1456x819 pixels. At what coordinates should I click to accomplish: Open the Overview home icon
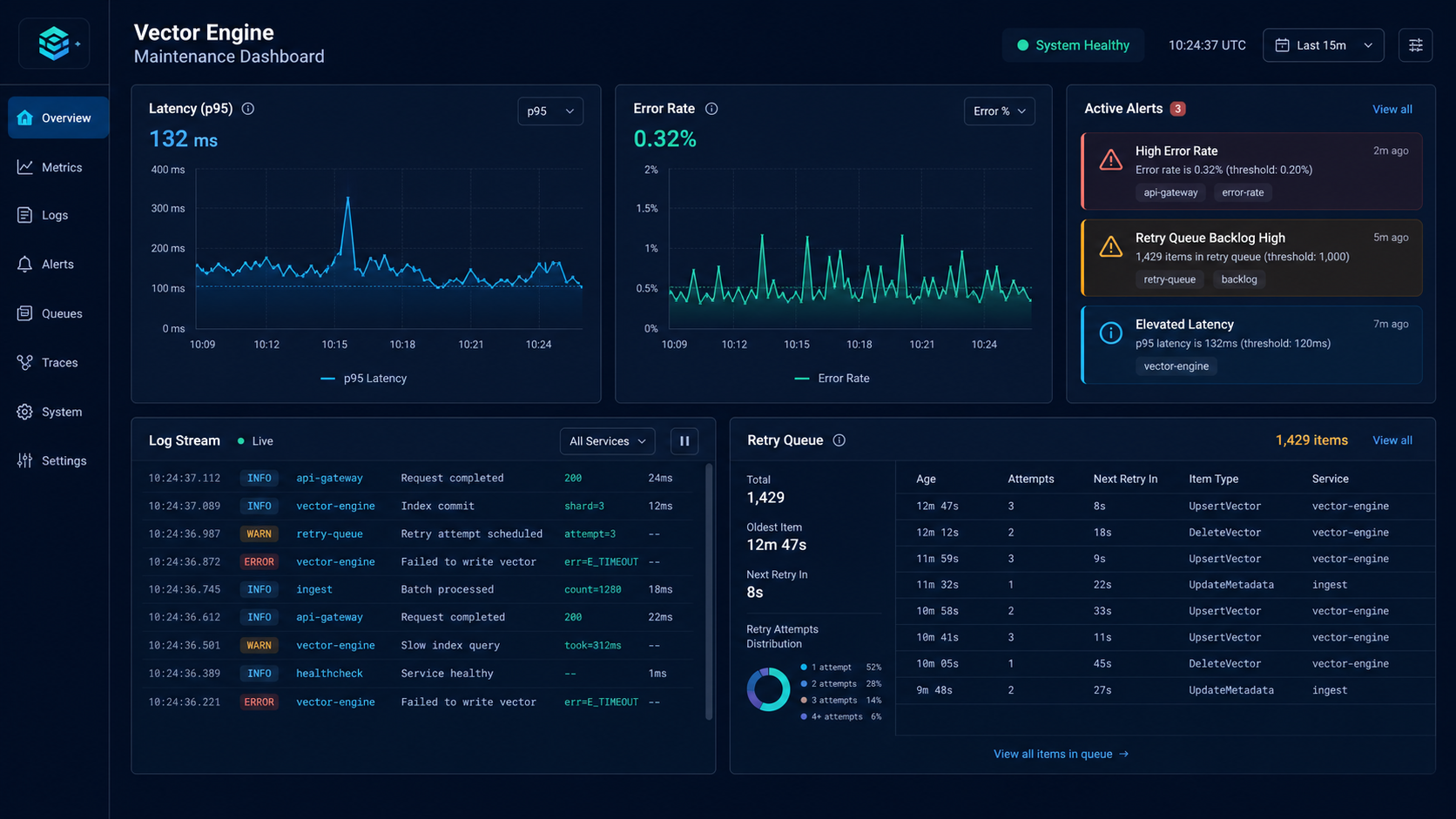tap(24, 117)
